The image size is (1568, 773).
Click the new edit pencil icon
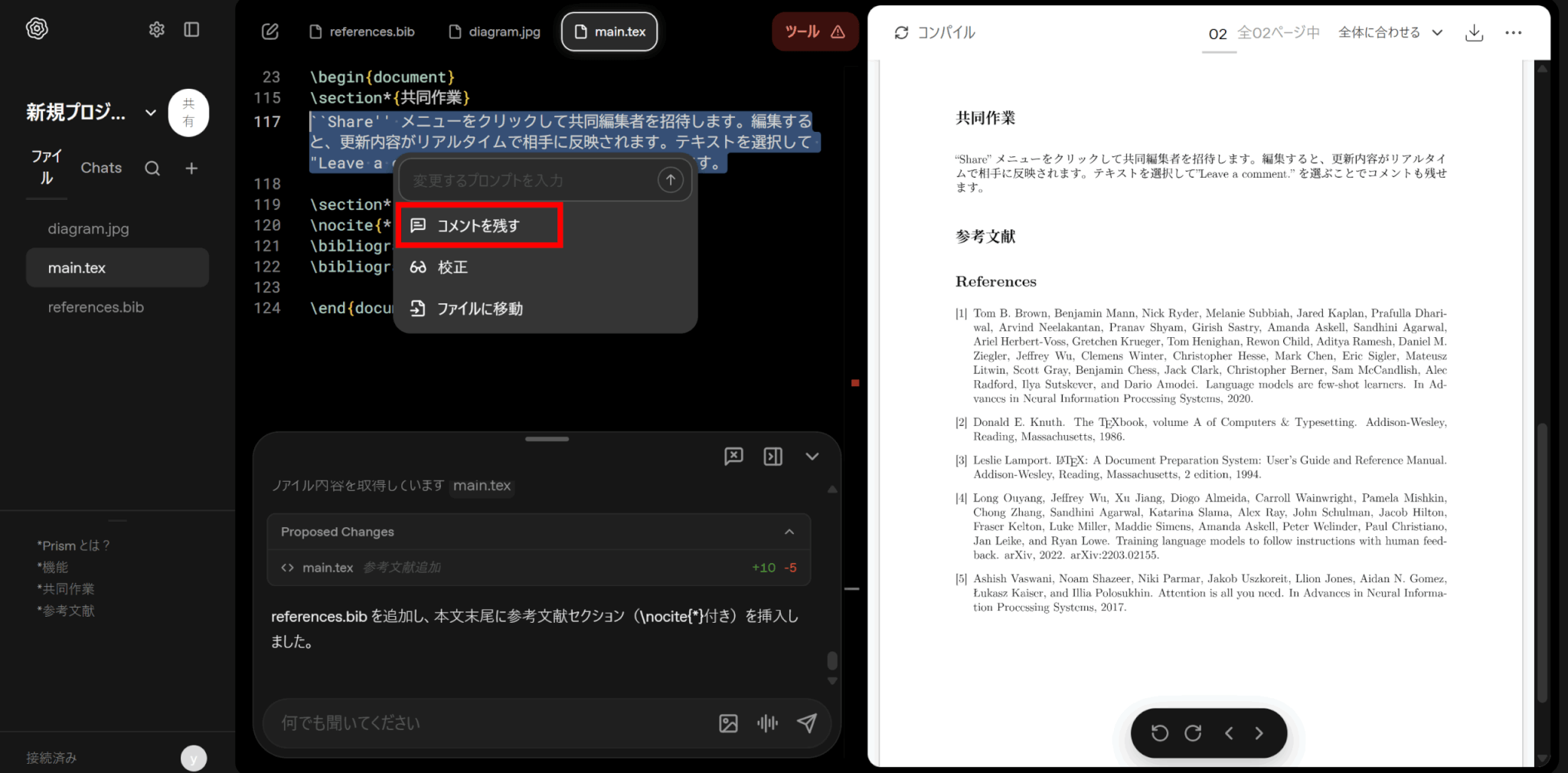click(269, 31)
